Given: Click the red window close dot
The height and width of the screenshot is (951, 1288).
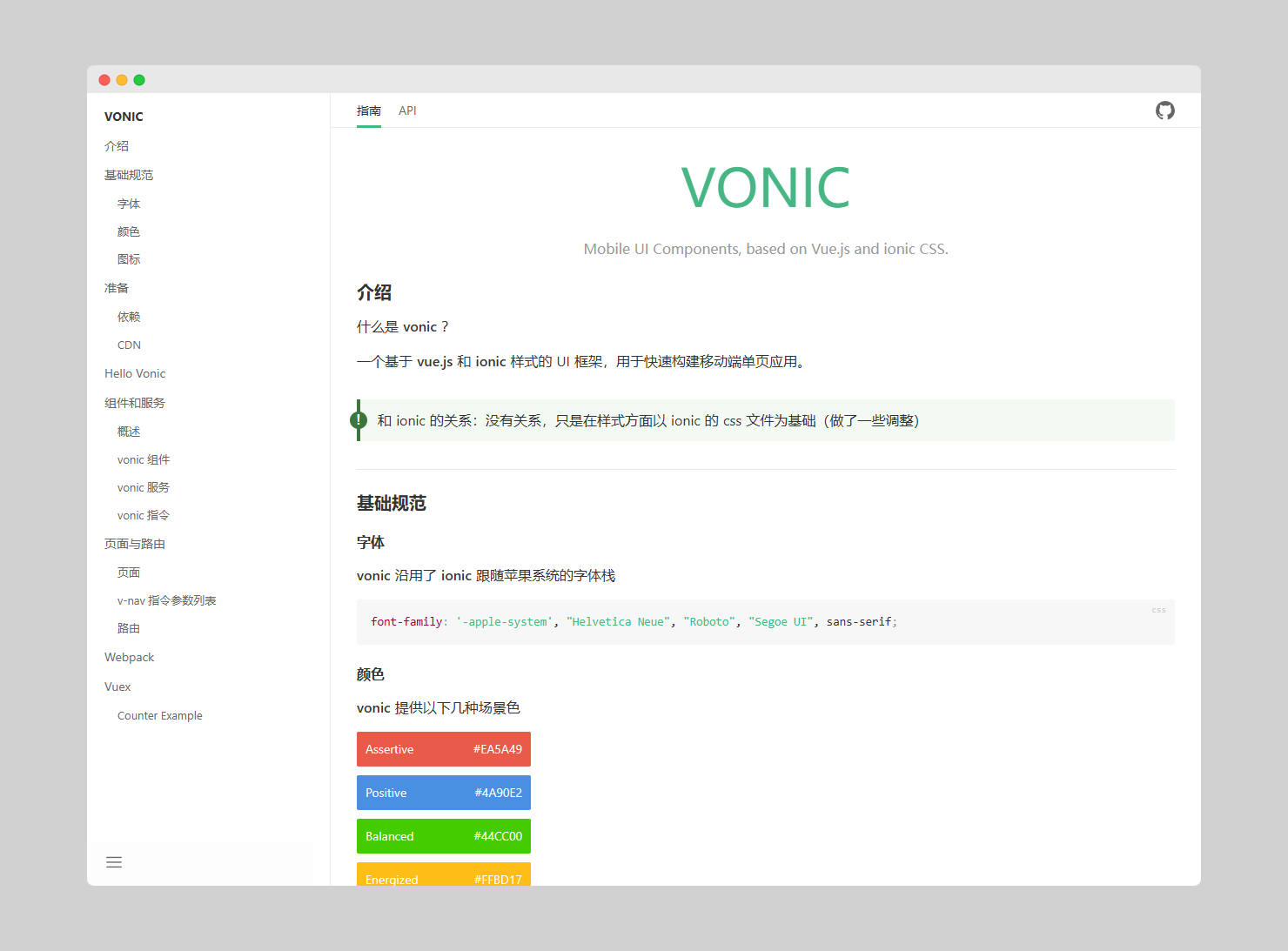Looking at the screenshot, I should [x=104, y=80].
